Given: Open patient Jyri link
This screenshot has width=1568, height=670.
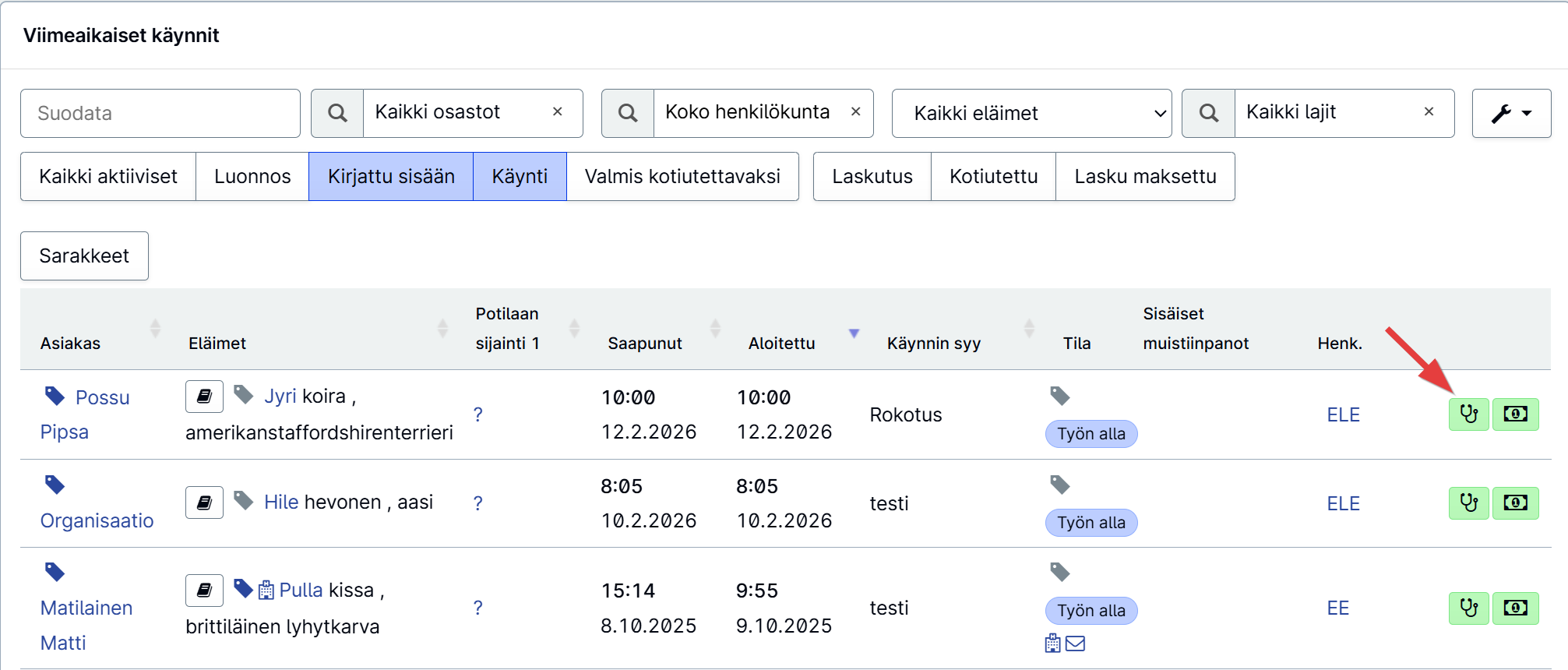Looking at the screenshot, I should tap(280, 396).
